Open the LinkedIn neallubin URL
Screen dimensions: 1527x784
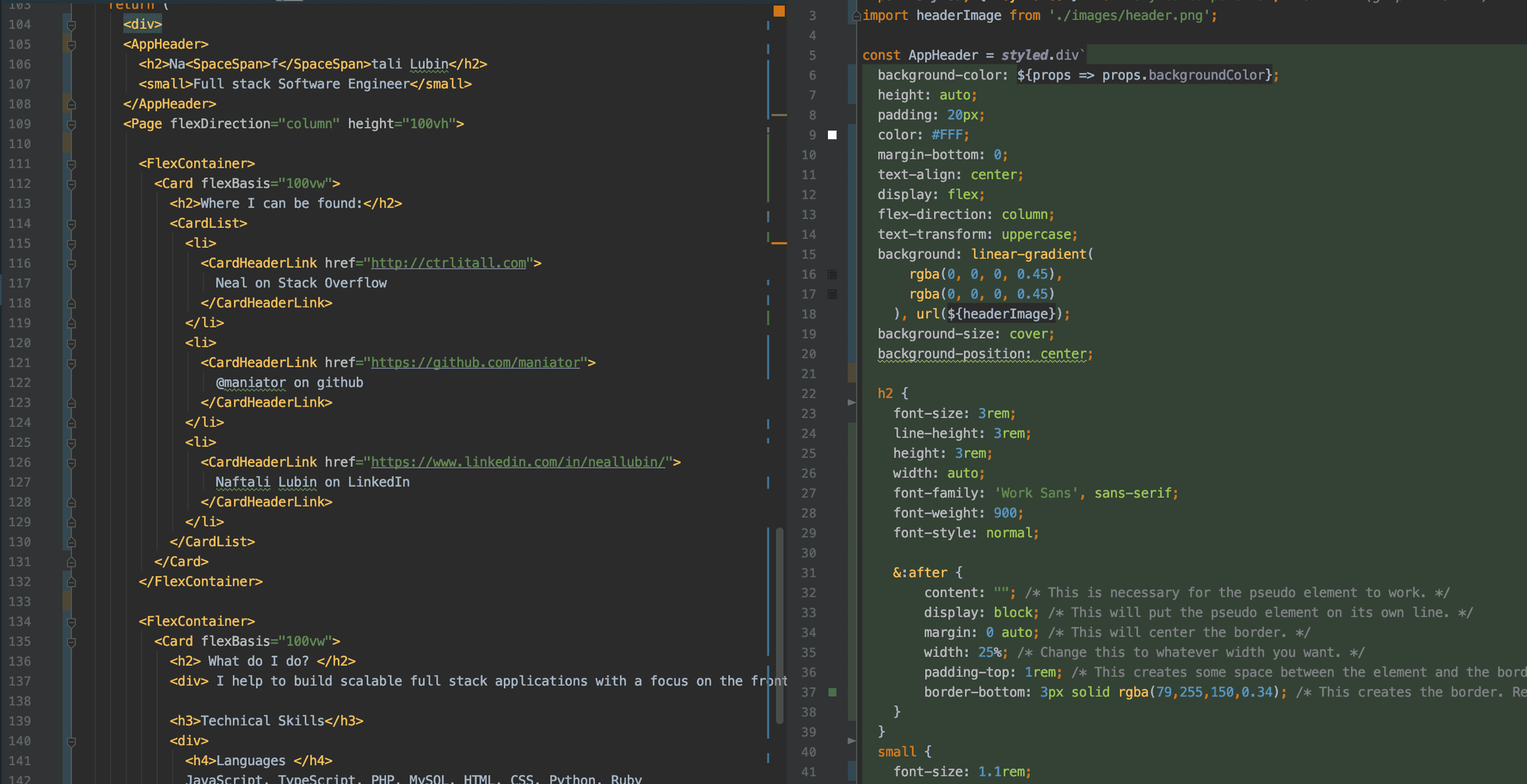pos(518,462)
